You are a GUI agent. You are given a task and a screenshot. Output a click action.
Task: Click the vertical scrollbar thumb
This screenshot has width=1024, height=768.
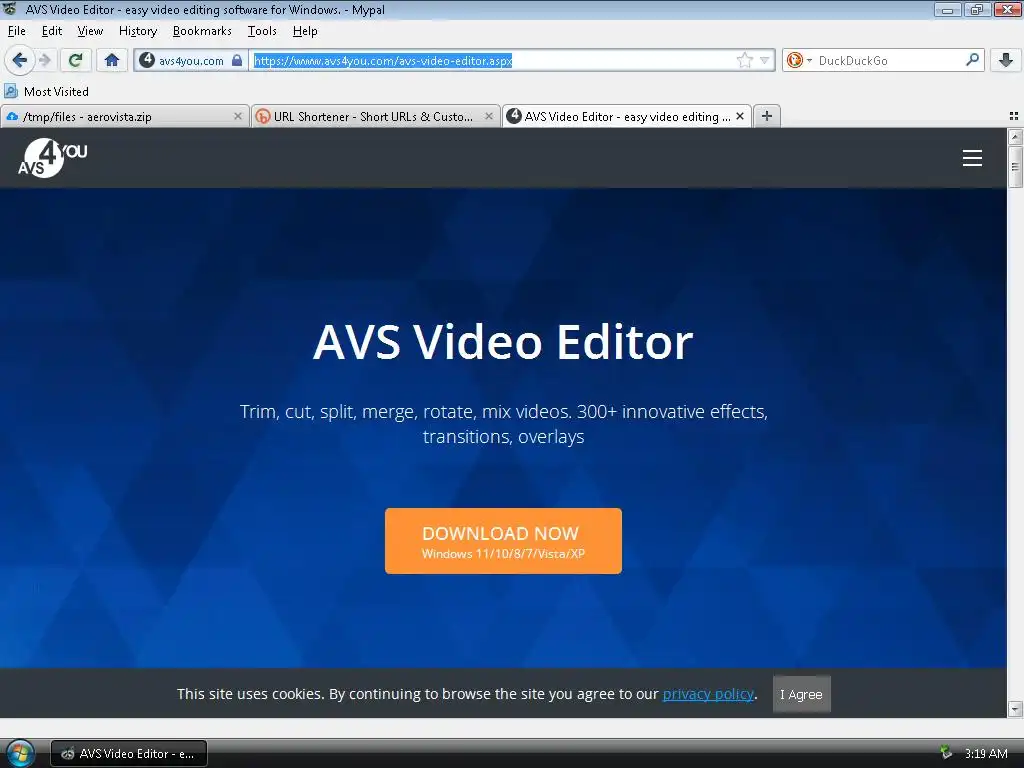[1015, 167]
